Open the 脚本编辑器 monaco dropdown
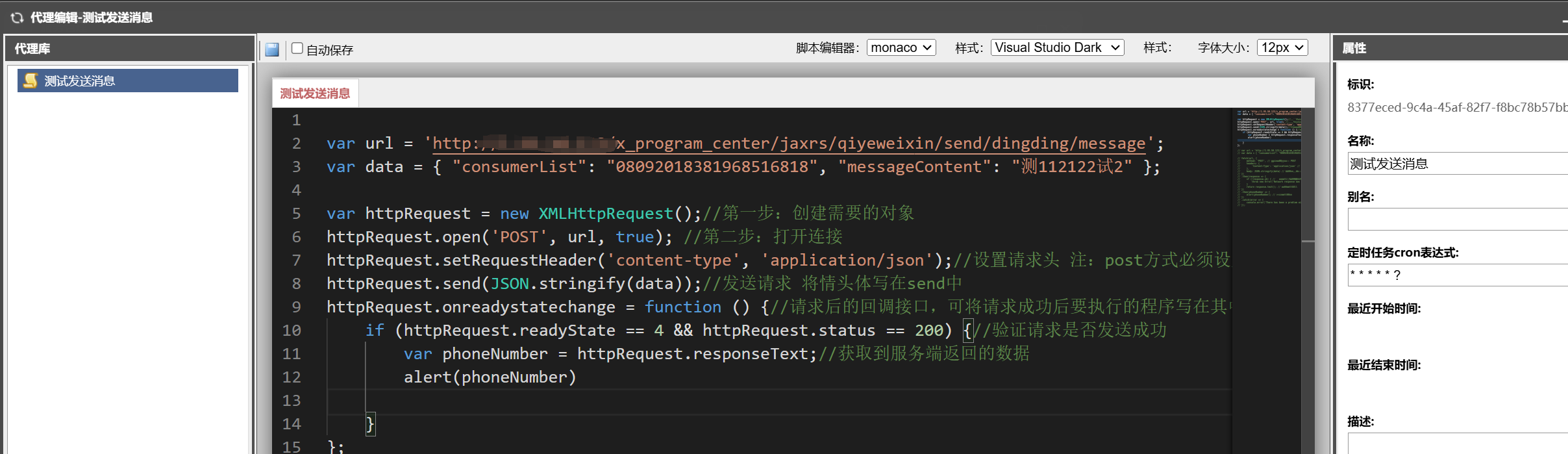 [x=901, y=47]
